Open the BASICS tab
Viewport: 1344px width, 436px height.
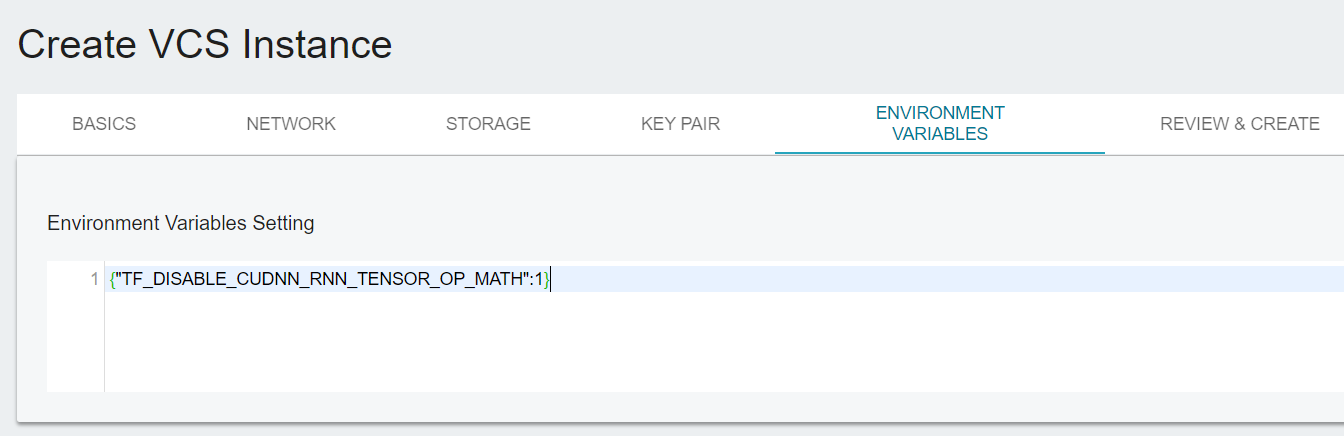[x=104, y=124]
